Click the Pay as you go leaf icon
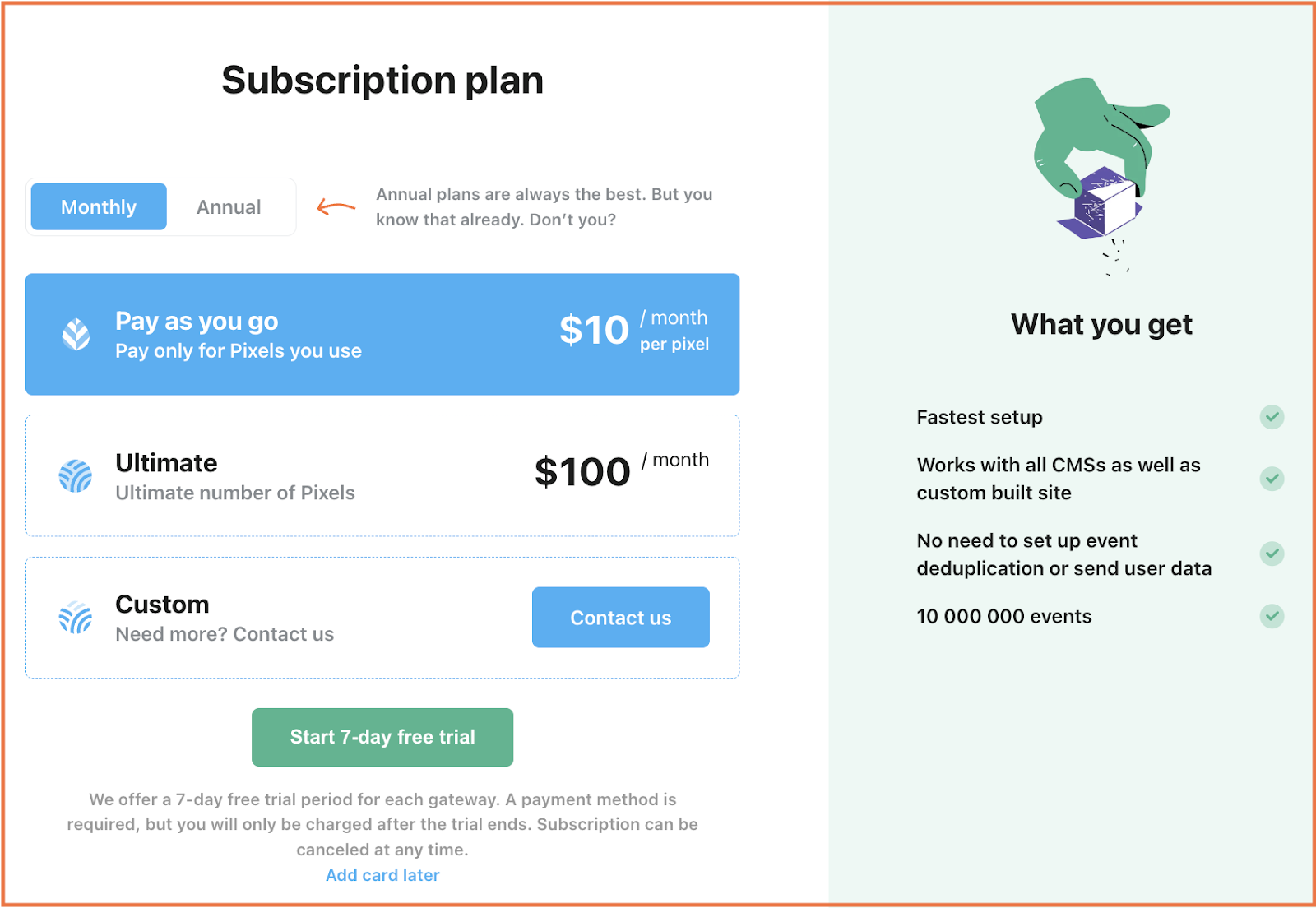 (x=76, y=334)
